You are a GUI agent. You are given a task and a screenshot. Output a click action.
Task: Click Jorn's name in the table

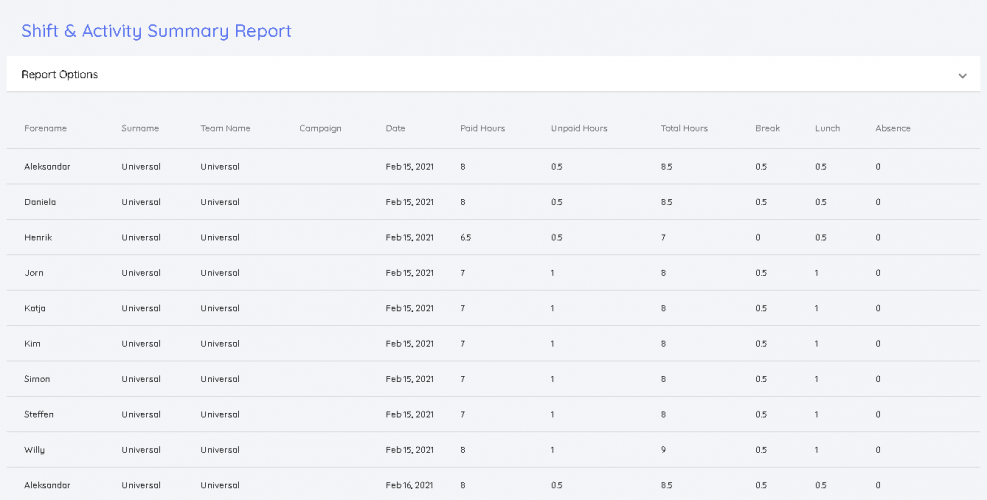coord(34,273)
